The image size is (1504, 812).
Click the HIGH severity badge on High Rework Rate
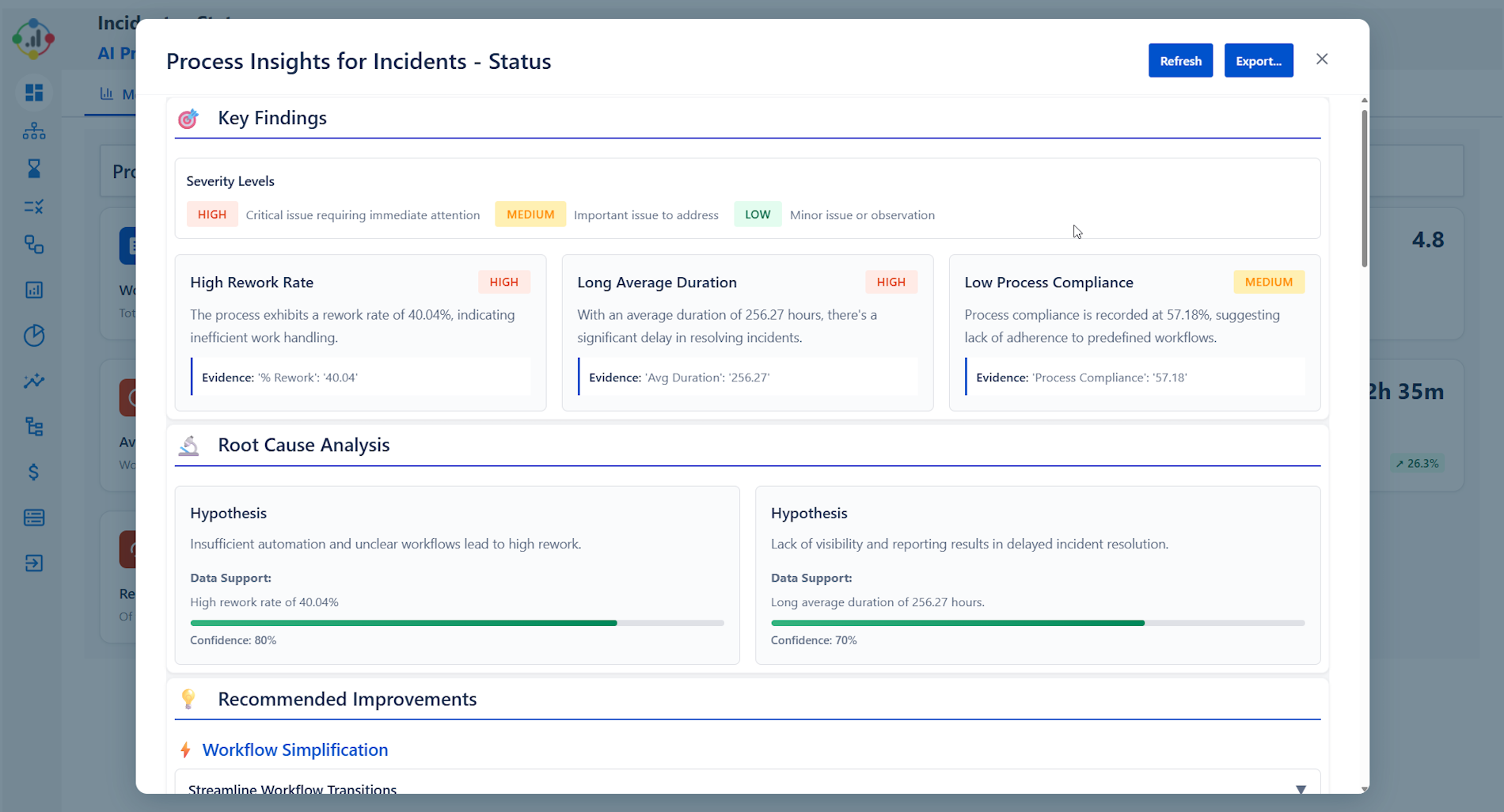504,282
